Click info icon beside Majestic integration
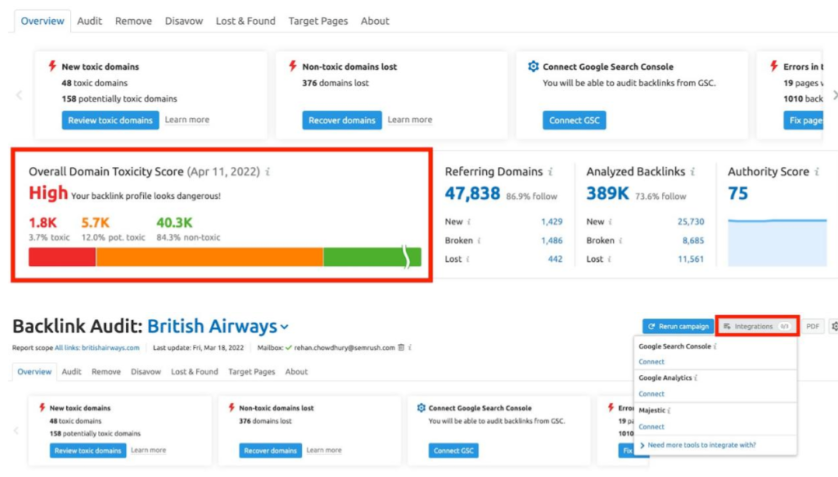 coord(669,410)
